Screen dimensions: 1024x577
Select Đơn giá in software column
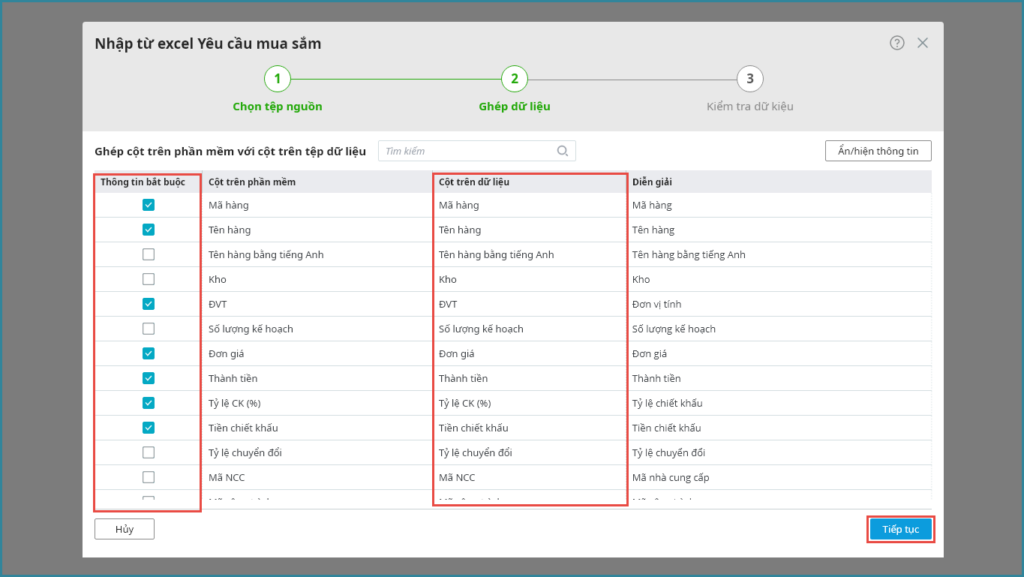pos(317,354)
